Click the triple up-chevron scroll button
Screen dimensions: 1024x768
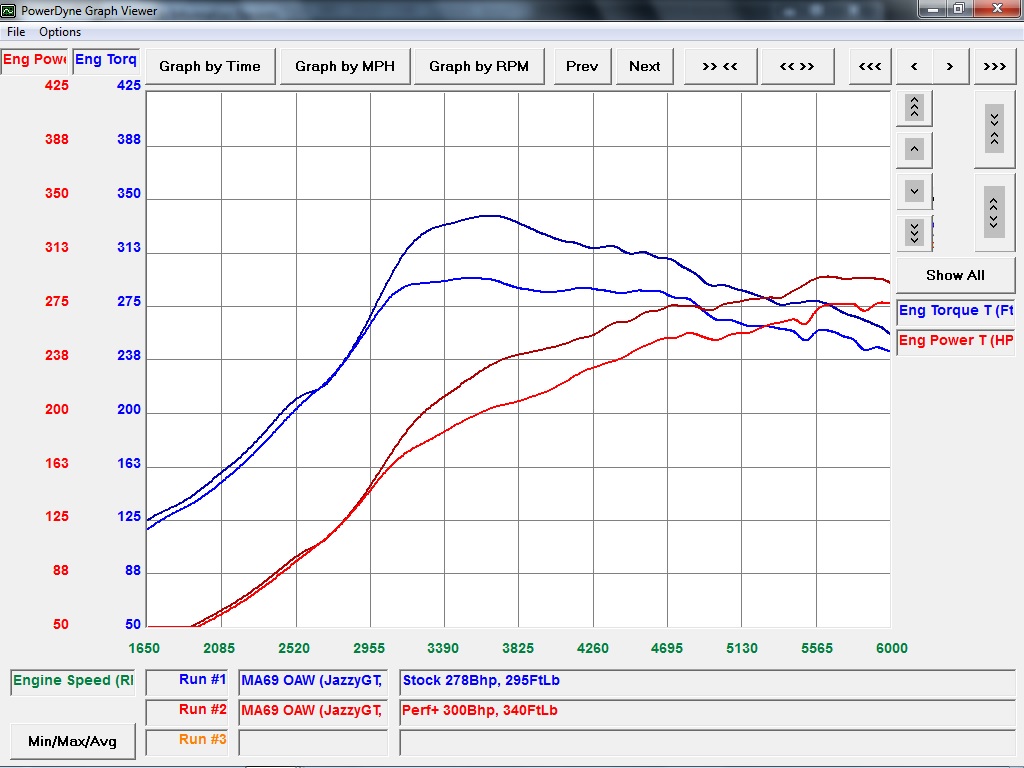(x=914, y=108)
